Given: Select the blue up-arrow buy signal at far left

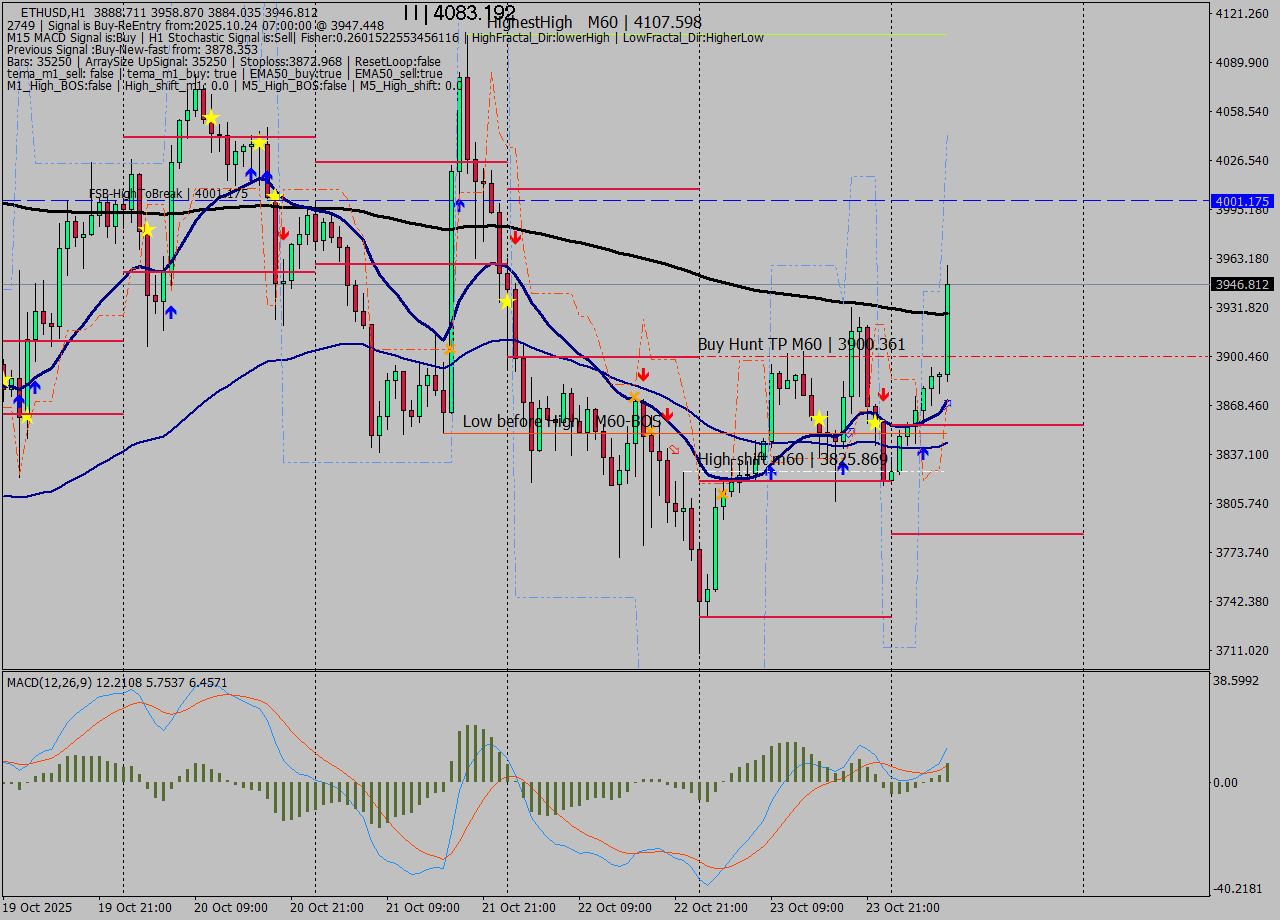Looking at the screenshot, I should (20, 399).
